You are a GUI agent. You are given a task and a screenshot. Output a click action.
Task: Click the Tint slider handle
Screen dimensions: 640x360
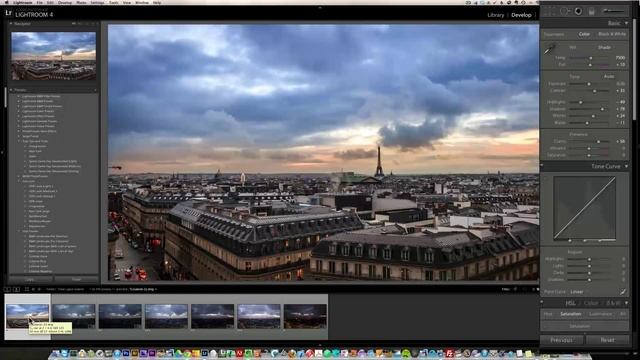point(590,64)
